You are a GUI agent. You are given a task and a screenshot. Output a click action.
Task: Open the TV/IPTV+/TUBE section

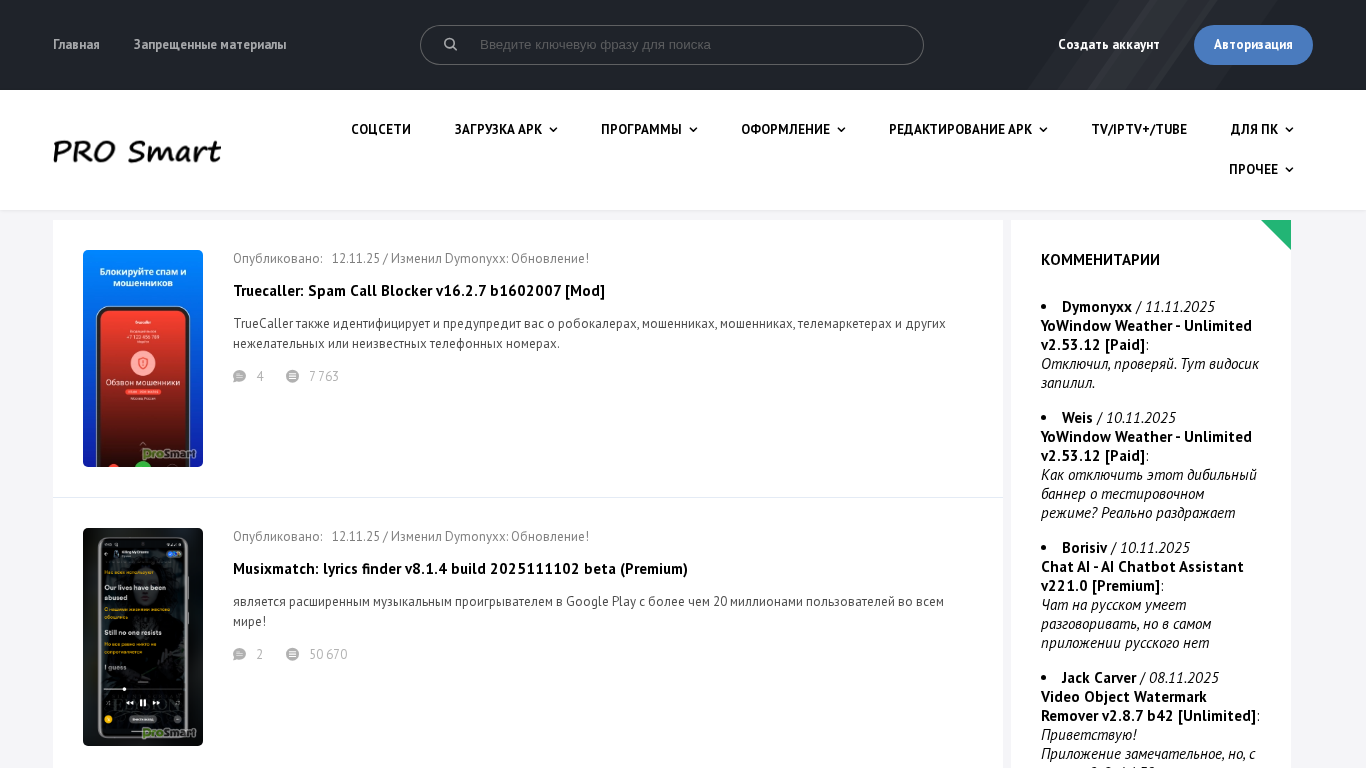1139,130
